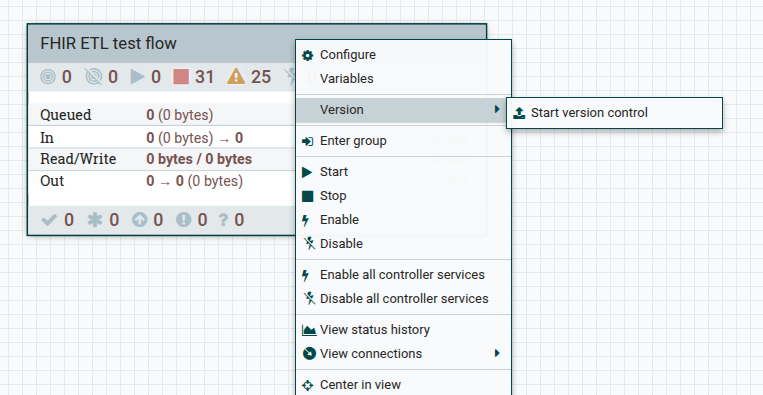This screenshot has width=763, height=395.
Task: Select Stop in the context menu
Action: click(x=404, y=196)
